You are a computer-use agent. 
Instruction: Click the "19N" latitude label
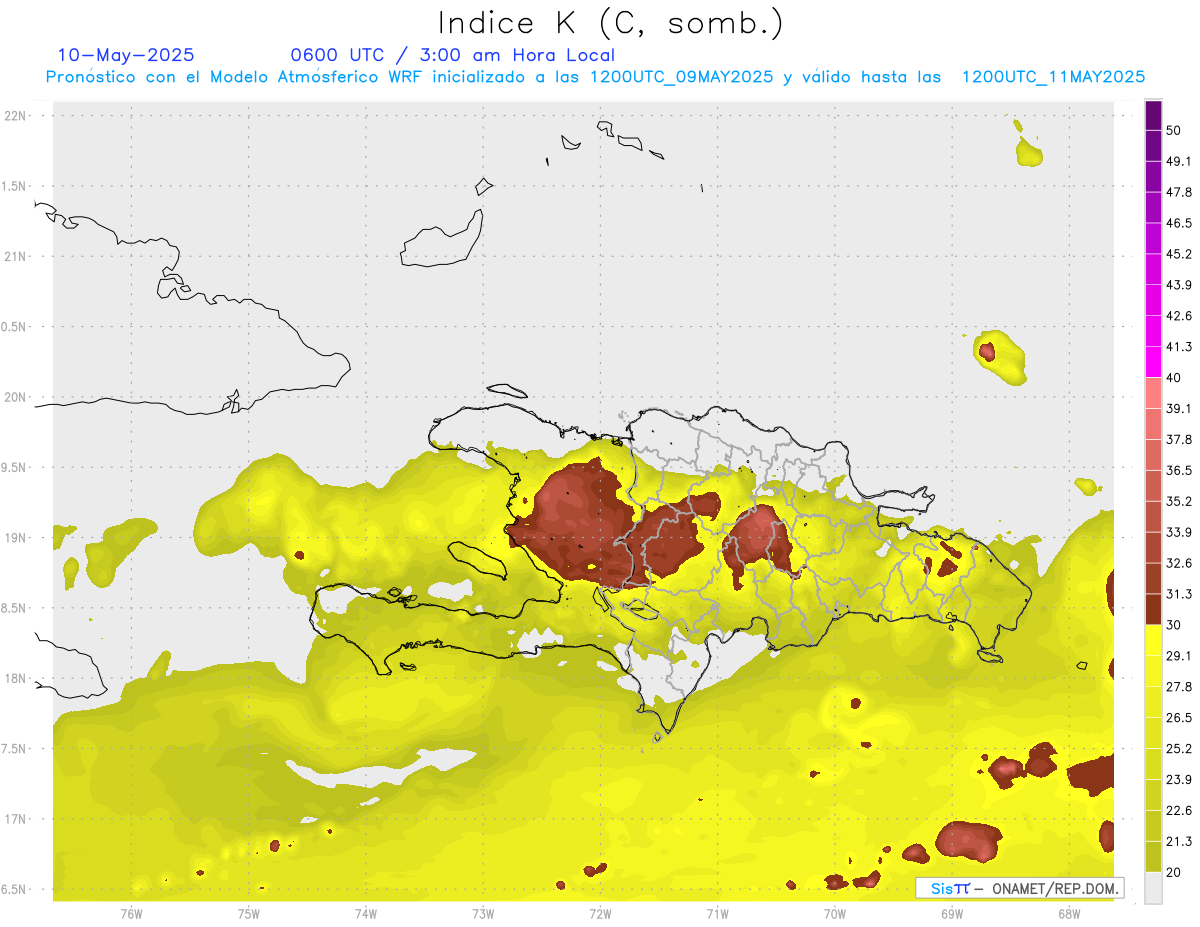coord(15,537)
